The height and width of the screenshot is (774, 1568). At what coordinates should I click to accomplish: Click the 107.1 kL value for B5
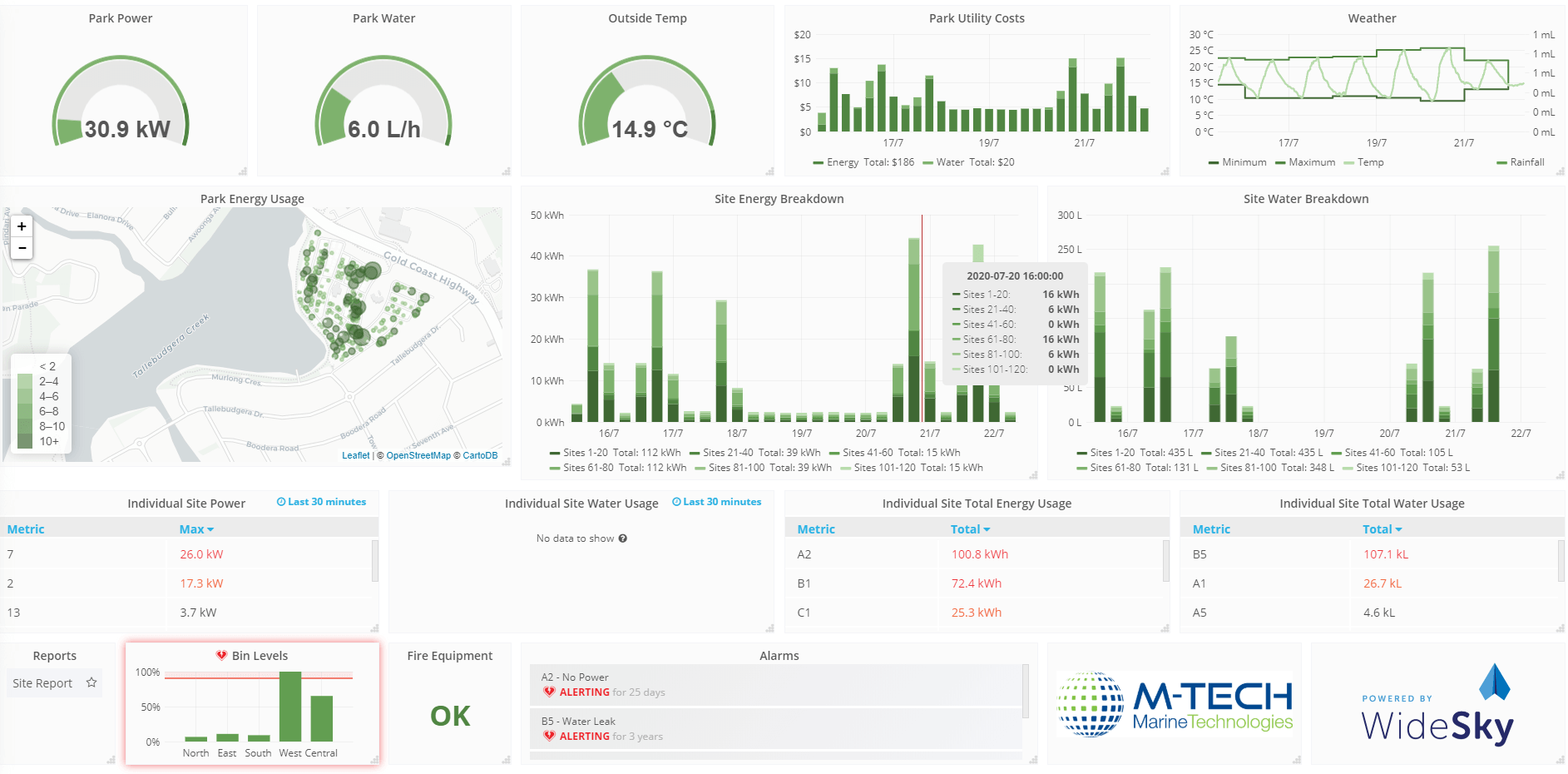[x=1386, y=554]
